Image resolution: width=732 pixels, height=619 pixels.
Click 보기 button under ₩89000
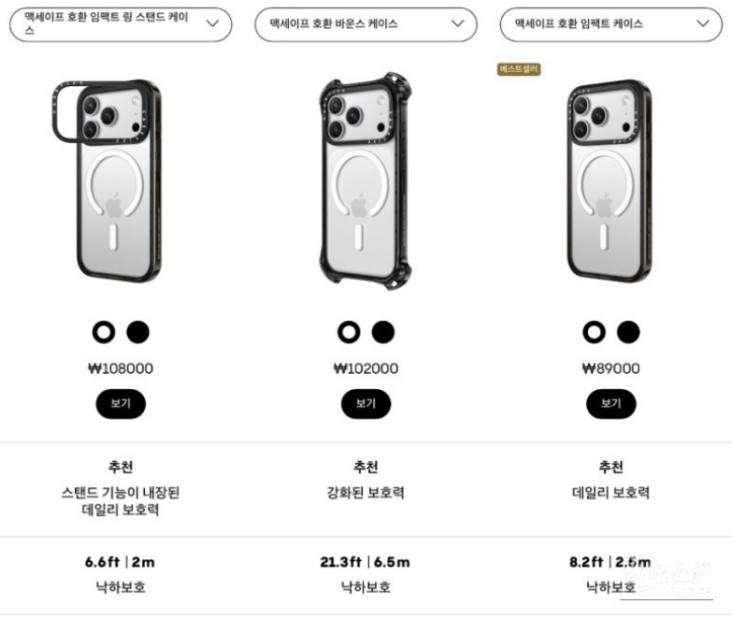(611, 403)
